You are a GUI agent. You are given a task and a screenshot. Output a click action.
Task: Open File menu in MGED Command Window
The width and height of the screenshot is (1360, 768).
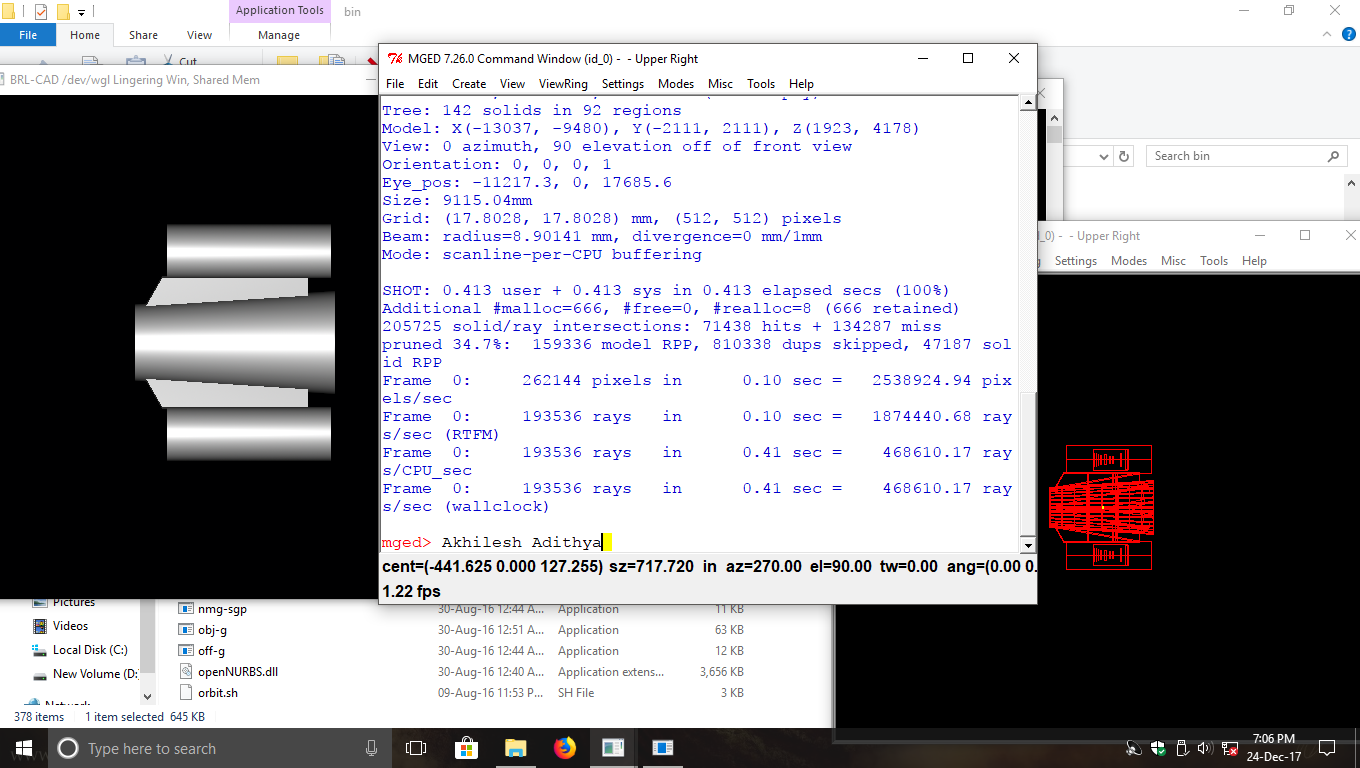coord(395,84)
